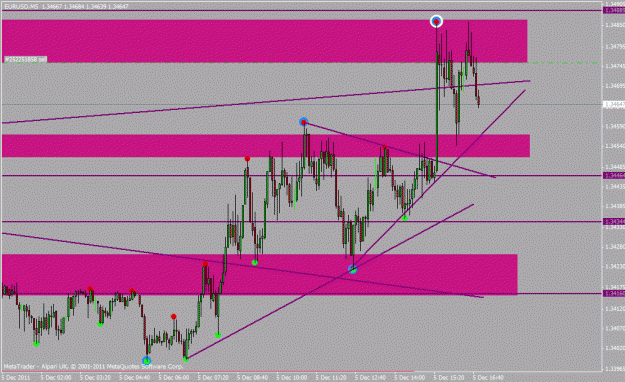
Task: Click the '5 Dec 07:20' time axis label
Action: point(213,377)
